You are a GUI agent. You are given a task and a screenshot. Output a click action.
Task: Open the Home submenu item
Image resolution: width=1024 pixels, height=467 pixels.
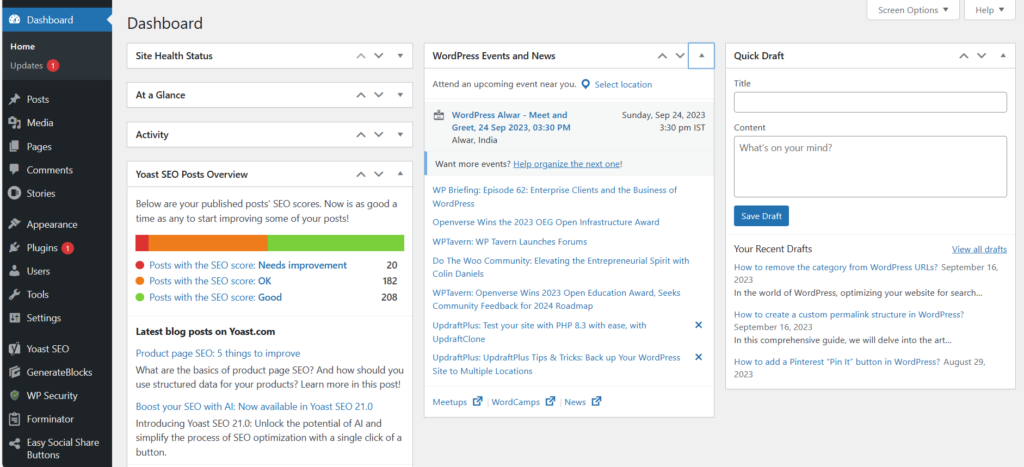pos(23,47)
